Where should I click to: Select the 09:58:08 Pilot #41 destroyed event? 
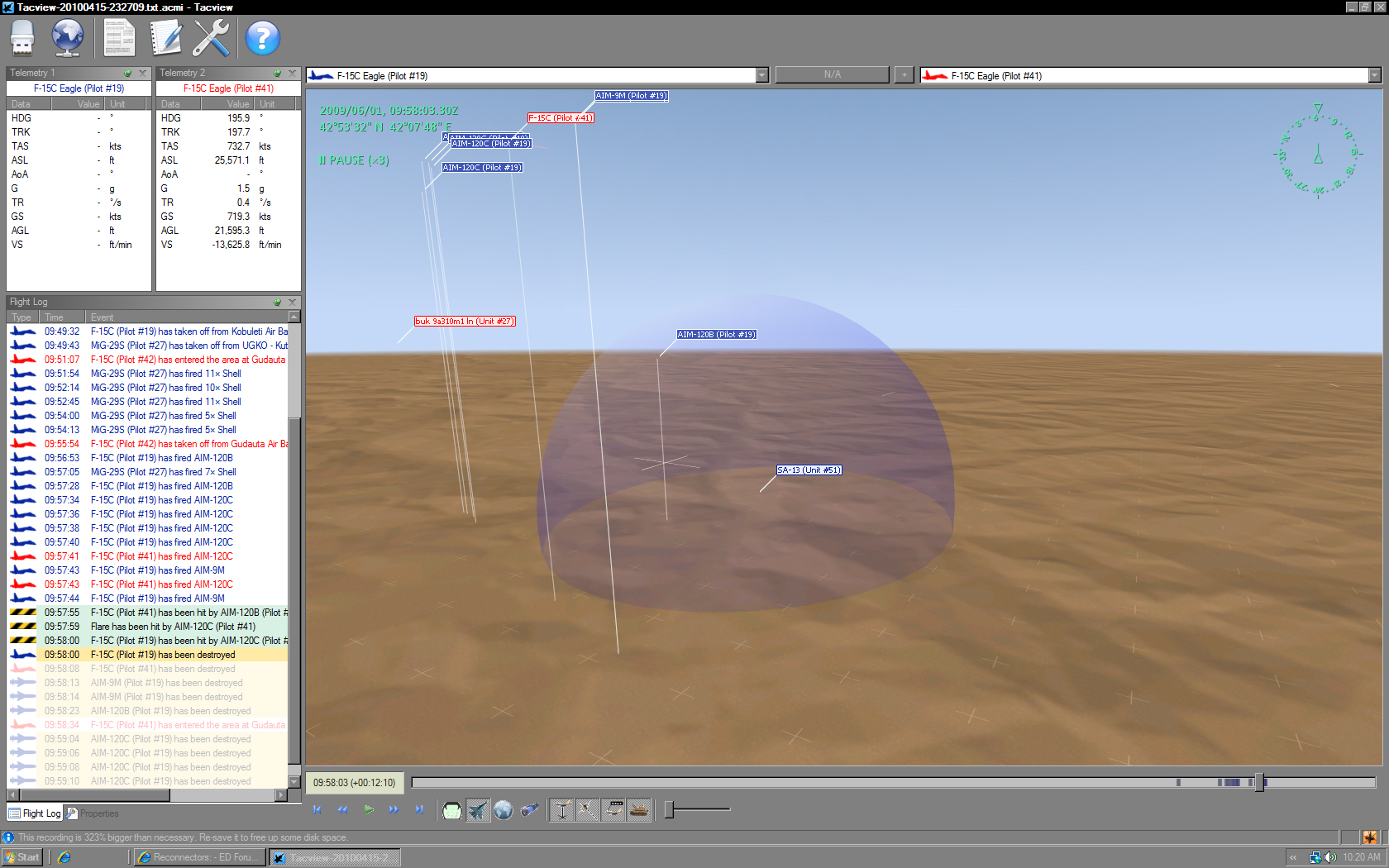(x=148, y=669)
